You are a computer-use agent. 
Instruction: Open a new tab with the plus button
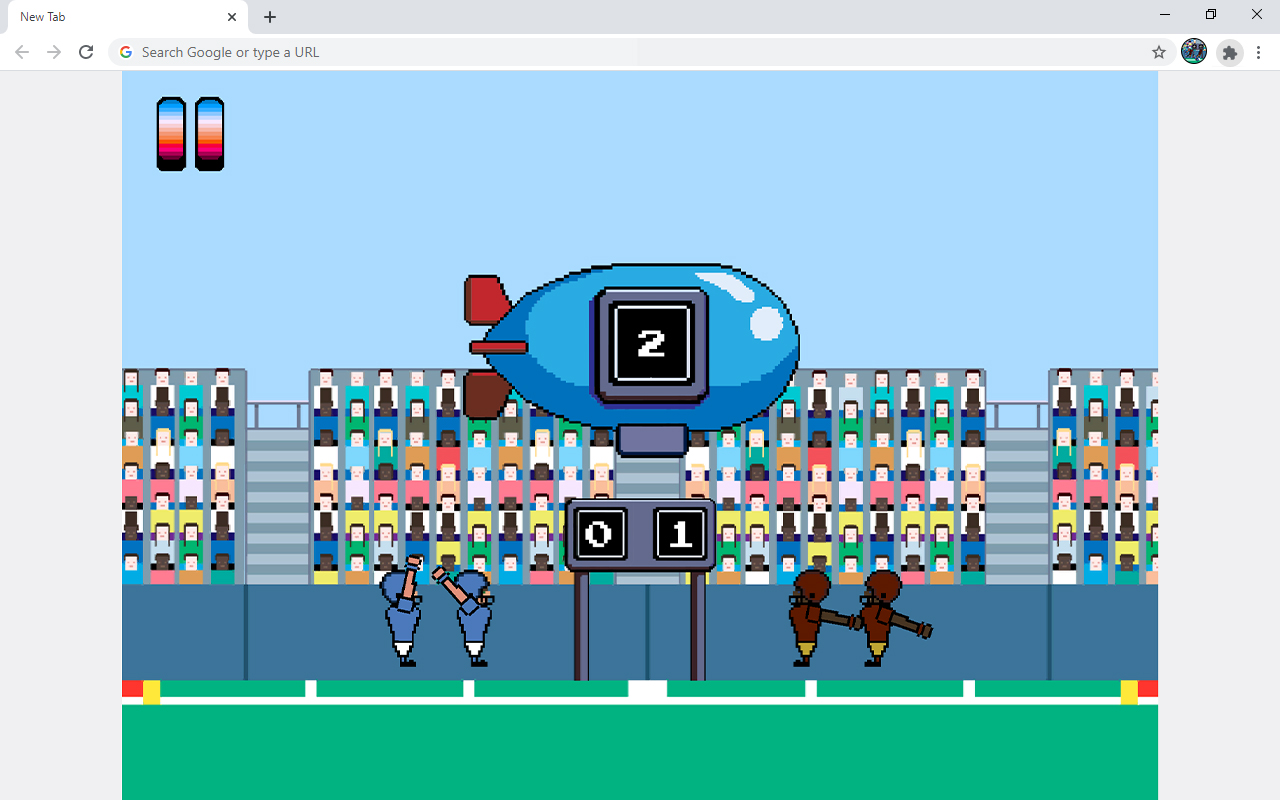pos(269,17)
